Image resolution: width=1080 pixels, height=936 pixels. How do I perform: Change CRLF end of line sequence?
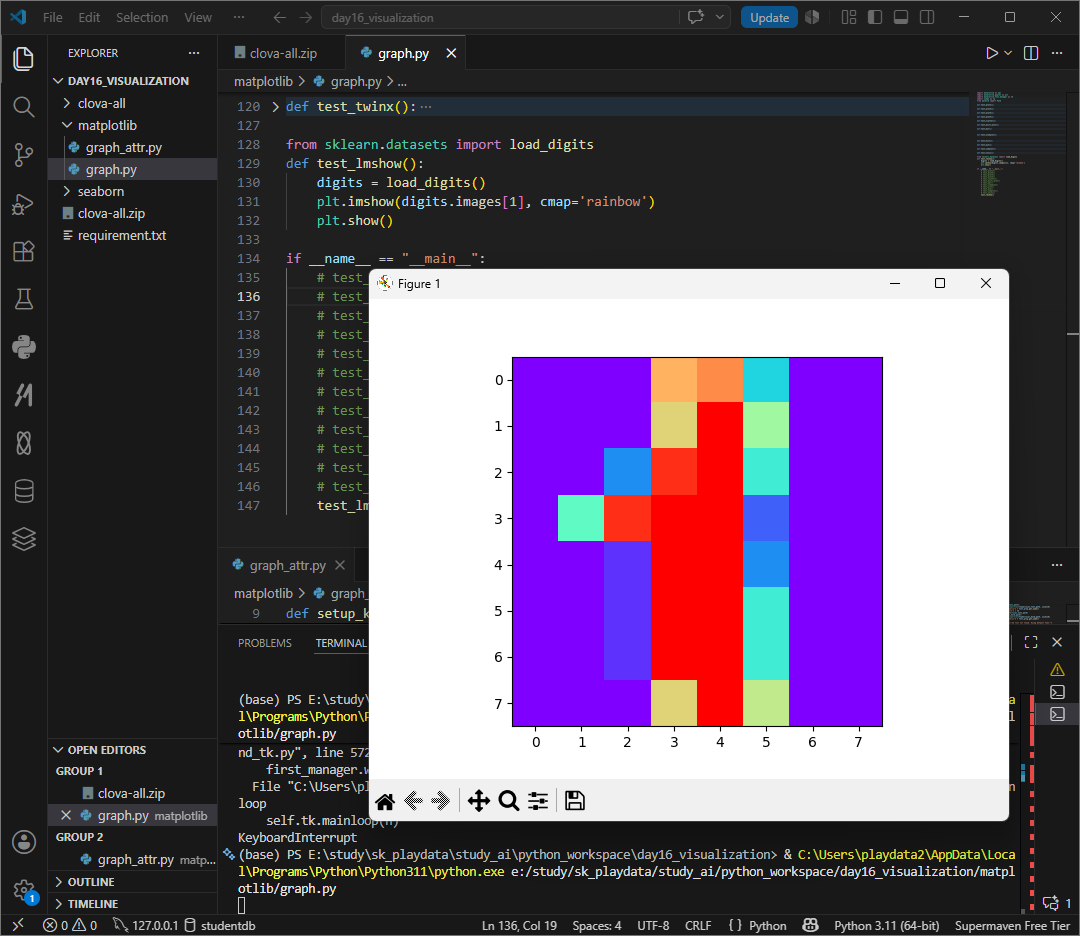698,925
